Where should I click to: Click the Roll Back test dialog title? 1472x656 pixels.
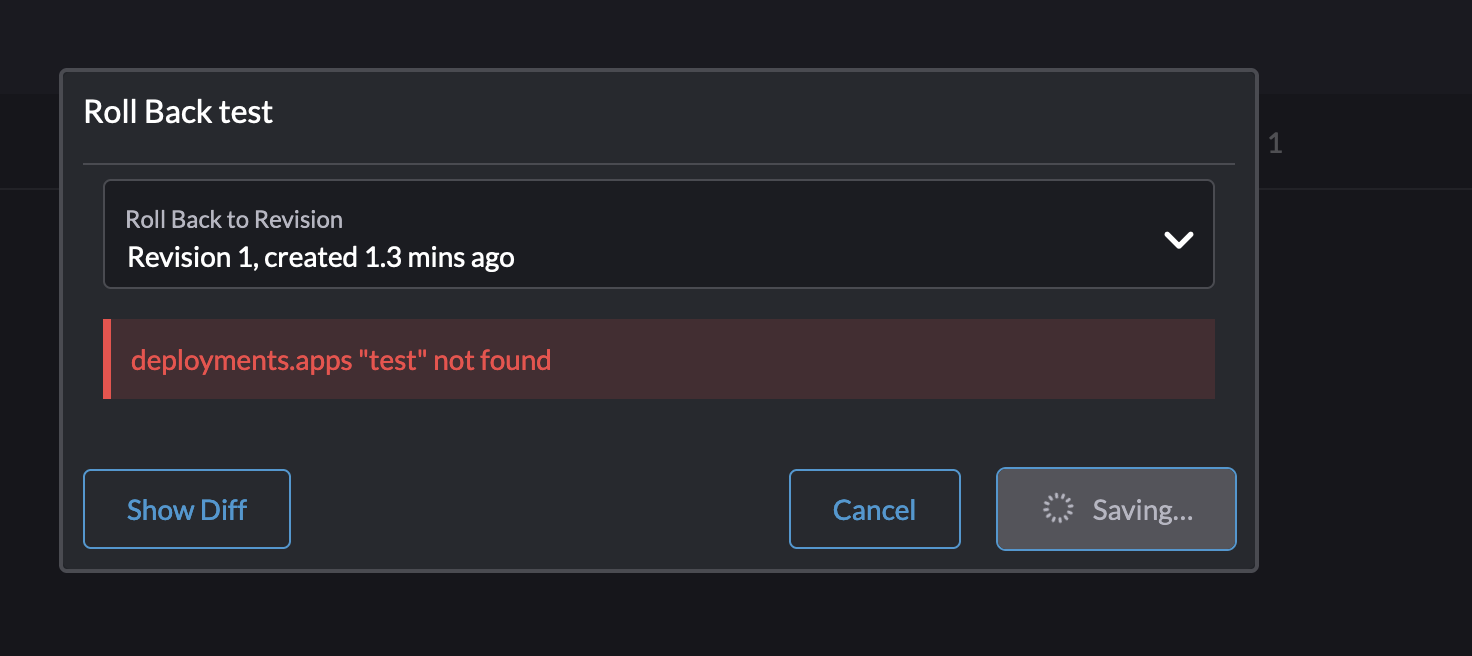pyautogui.click(x=178, y=111)
